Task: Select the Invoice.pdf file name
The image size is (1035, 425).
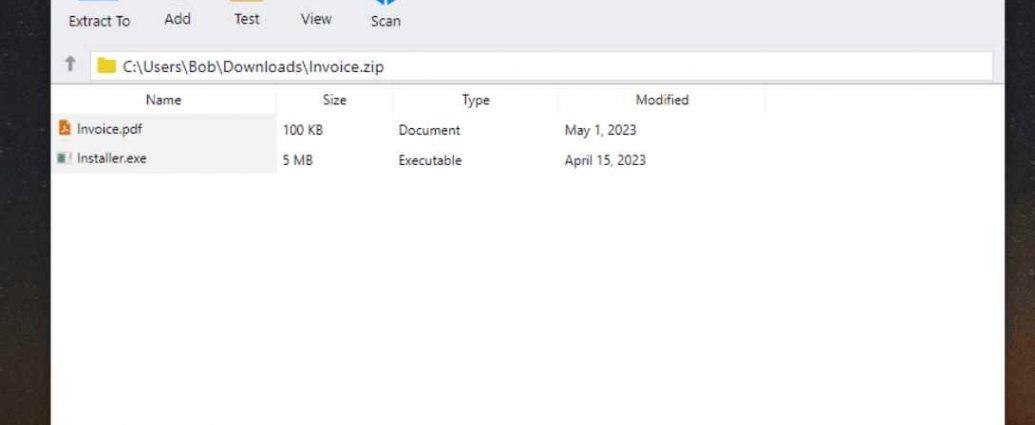Action: [x=109, y=129]
